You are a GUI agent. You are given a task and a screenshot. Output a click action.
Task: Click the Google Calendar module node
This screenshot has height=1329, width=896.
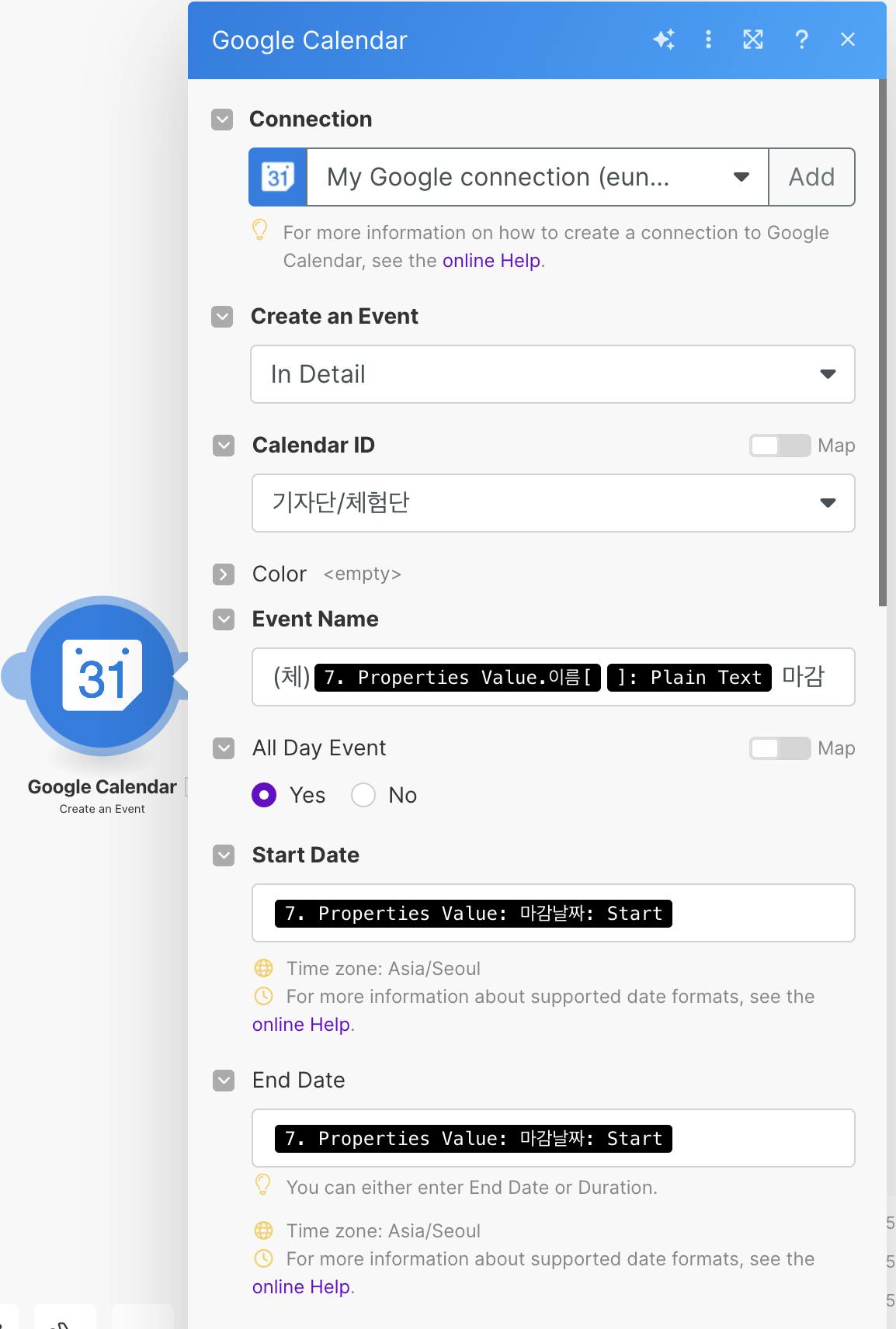[x=102, y=676]
